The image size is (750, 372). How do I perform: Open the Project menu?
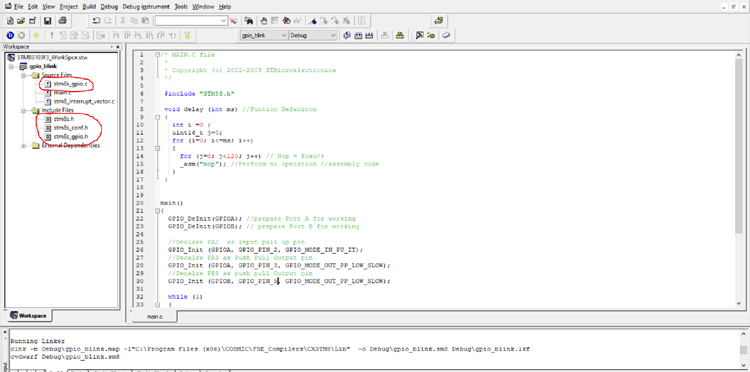tap(69, 7)
